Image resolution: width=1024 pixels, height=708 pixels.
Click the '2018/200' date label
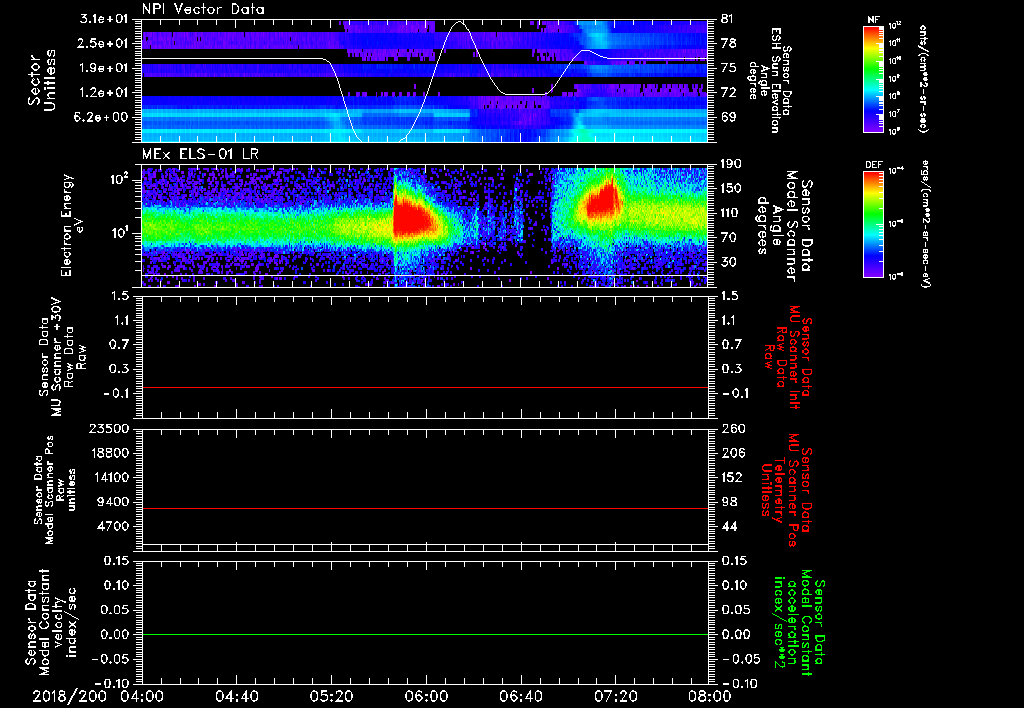coord(69,696)
